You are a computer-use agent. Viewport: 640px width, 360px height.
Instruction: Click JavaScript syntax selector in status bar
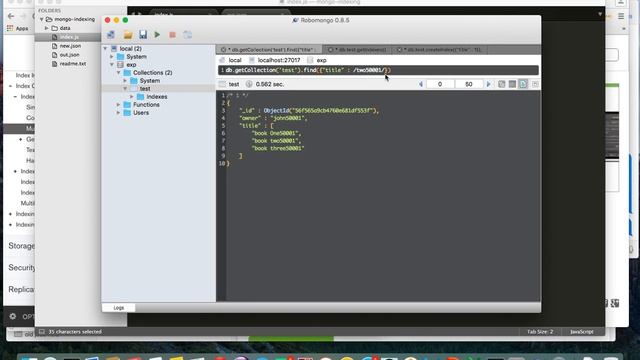[582, 332]
